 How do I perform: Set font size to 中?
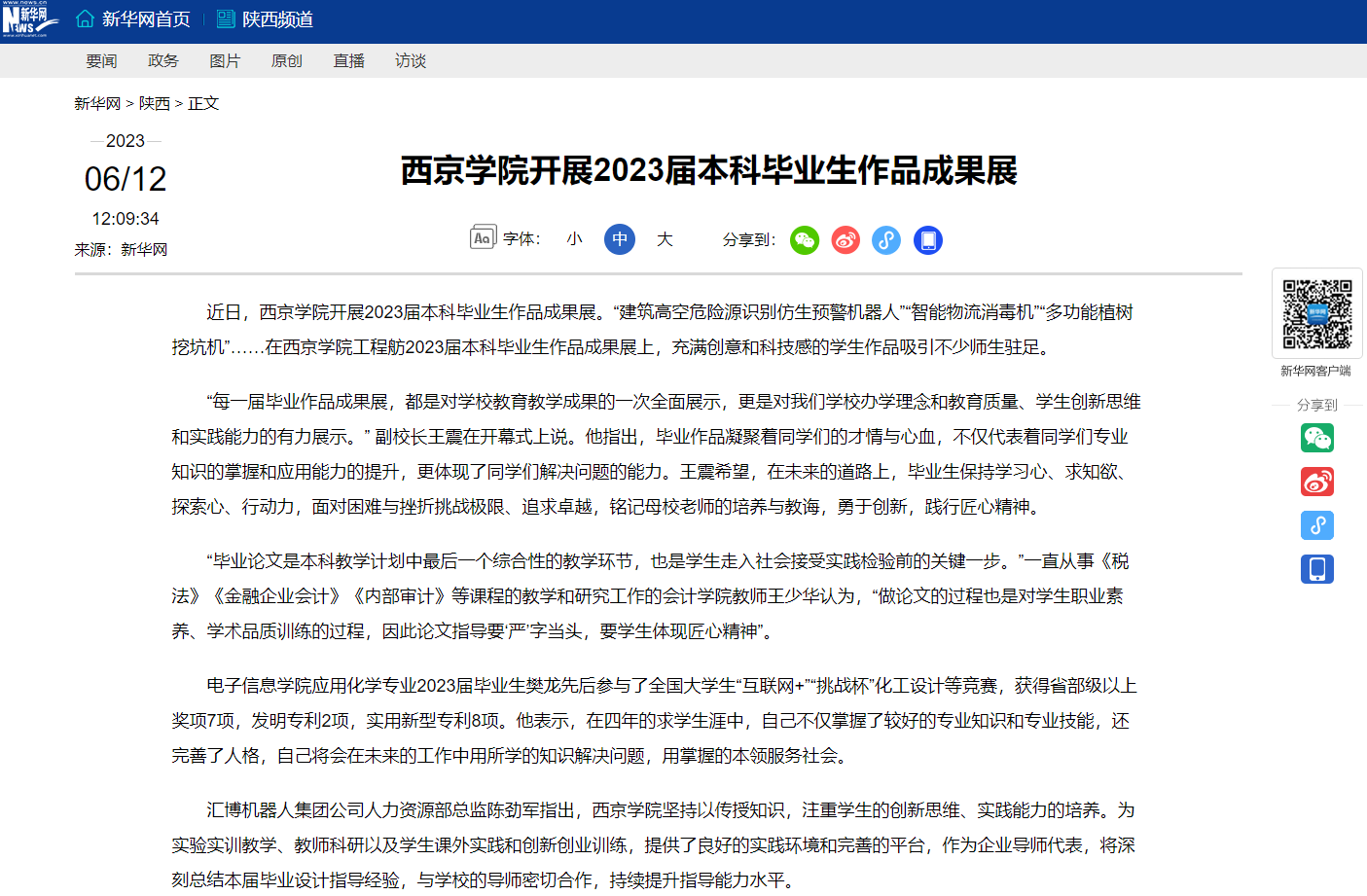click(x=620, y=239)
